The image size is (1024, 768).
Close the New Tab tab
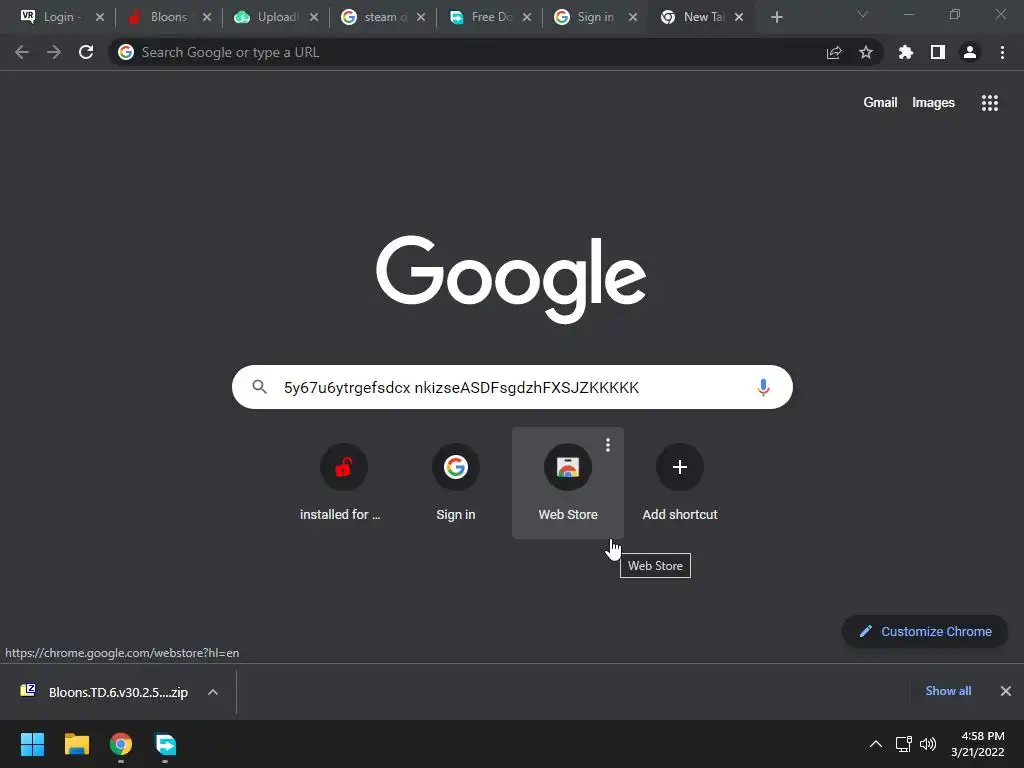pyautogui.click(x=739, y=18)
